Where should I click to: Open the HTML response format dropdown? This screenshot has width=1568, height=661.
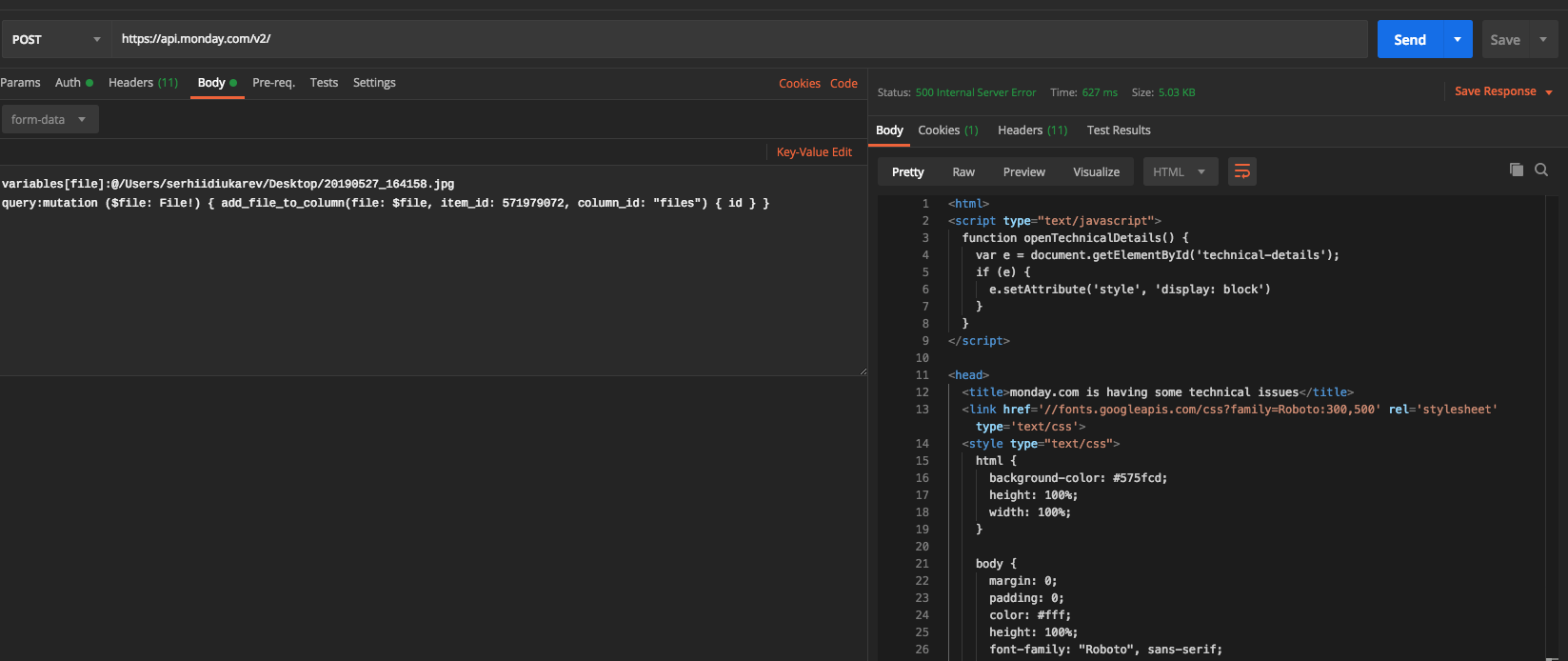coord(1181,171)
